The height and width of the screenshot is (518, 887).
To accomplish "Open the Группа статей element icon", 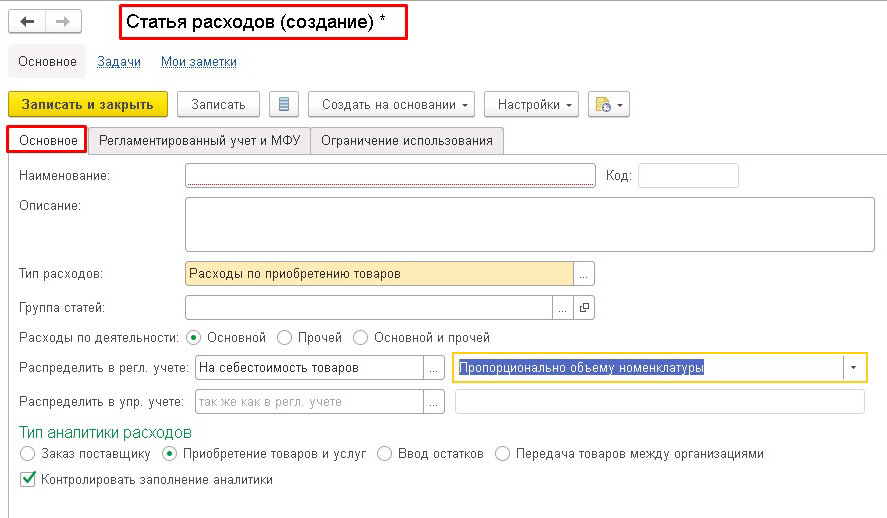I will [x=584, y=308].
